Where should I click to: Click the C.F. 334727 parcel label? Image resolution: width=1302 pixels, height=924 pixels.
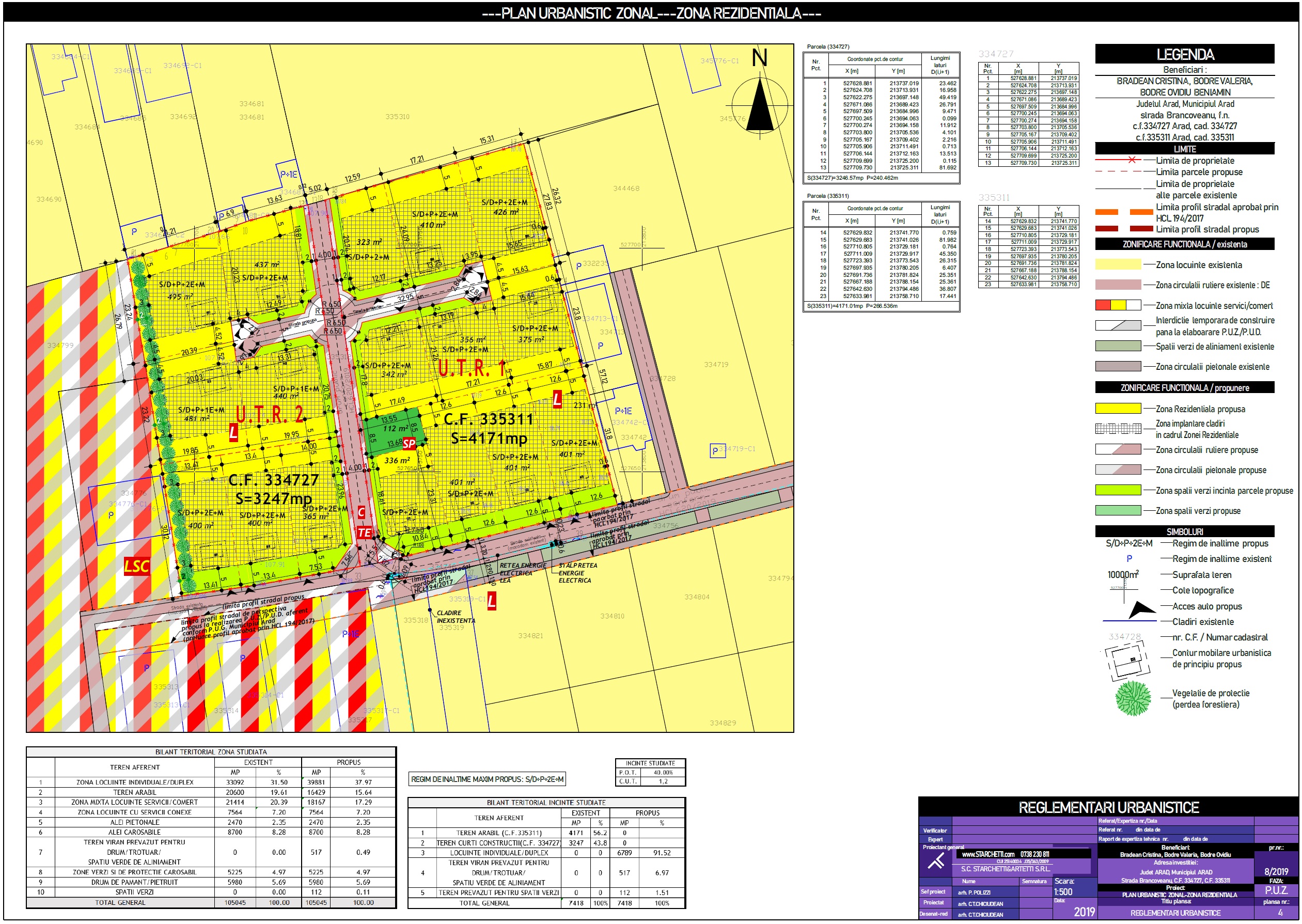[x=274, y=480]
